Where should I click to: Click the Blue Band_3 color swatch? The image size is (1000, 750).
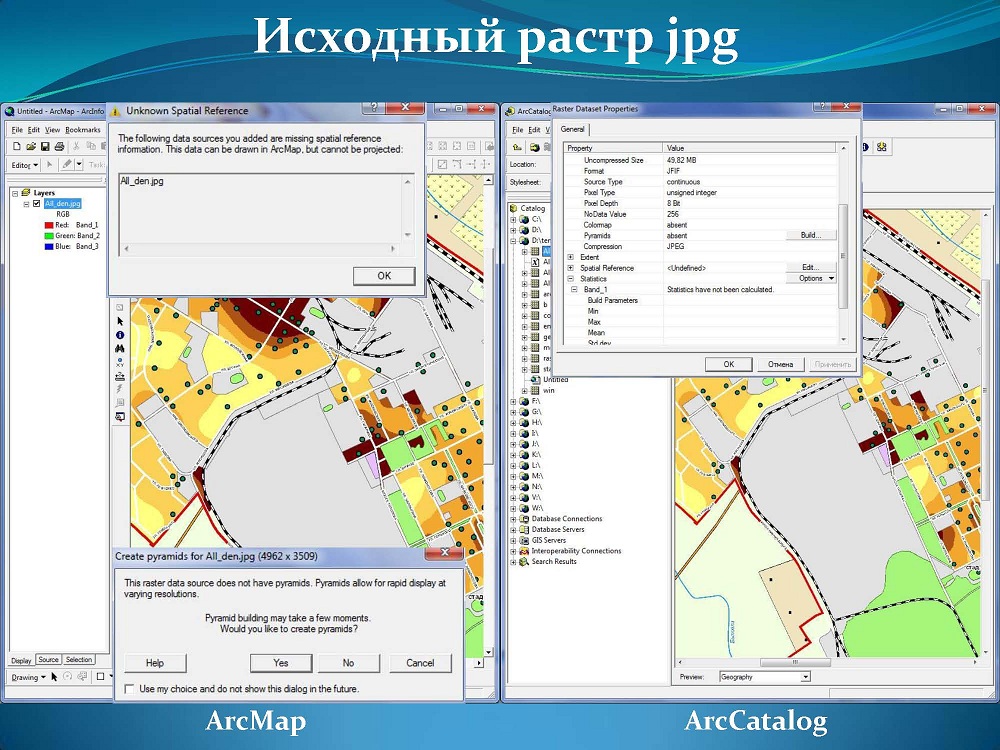(48, 247)
